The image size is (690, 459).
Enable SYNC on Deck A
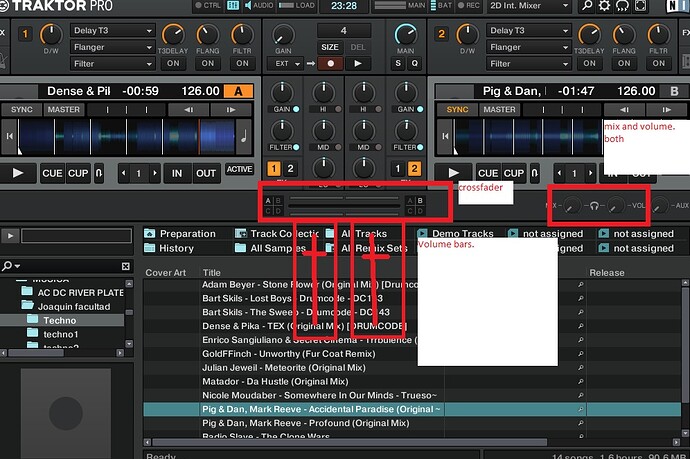click(22, 110)
